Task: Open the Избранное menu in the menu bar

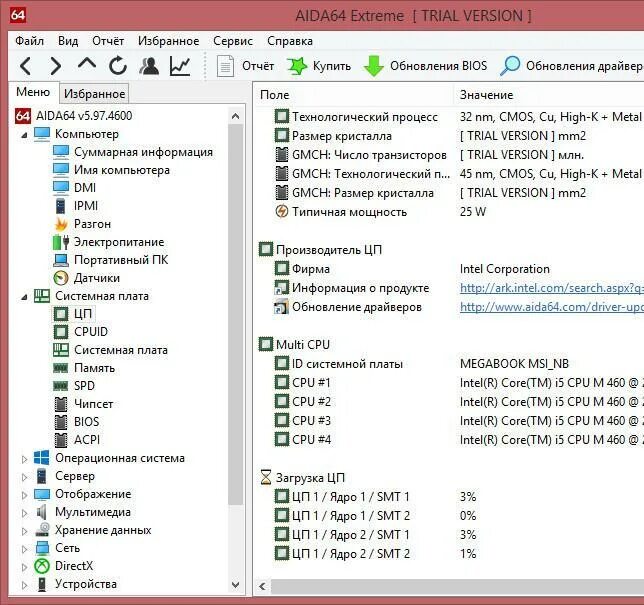Action: [x=168, y=41]
